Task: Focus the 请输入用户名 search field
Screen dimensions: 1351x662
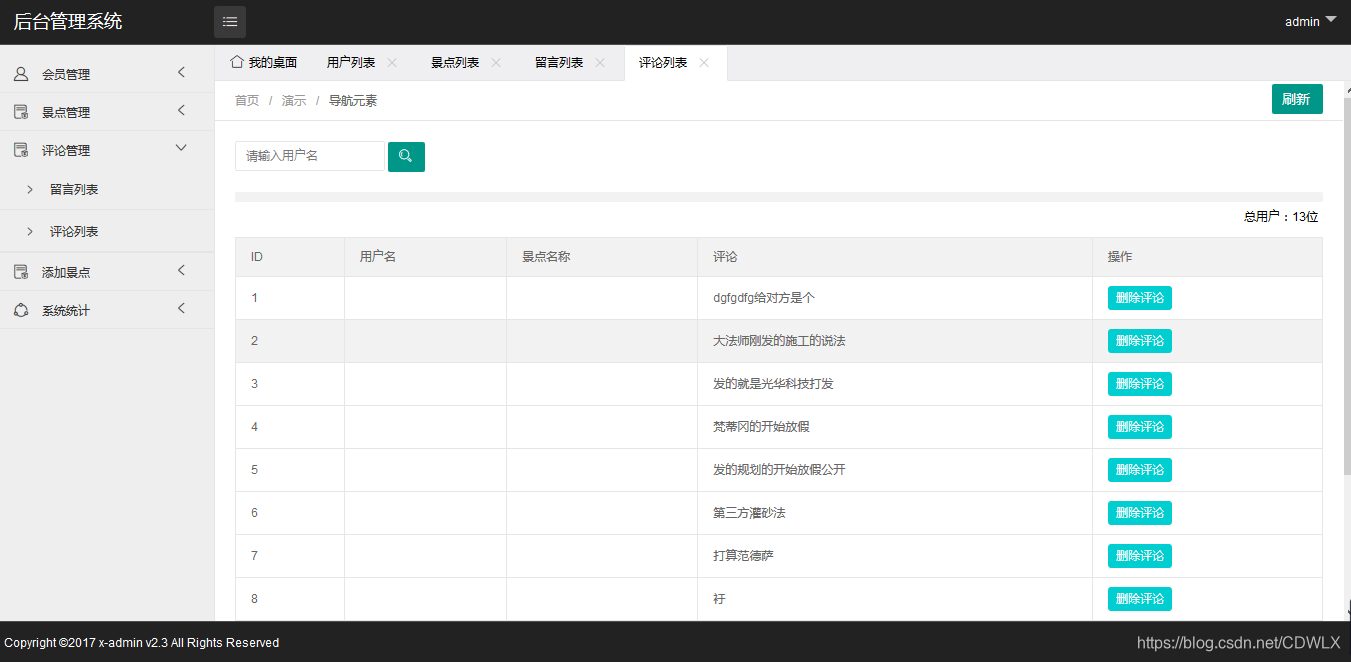Action: coord(310,156)
